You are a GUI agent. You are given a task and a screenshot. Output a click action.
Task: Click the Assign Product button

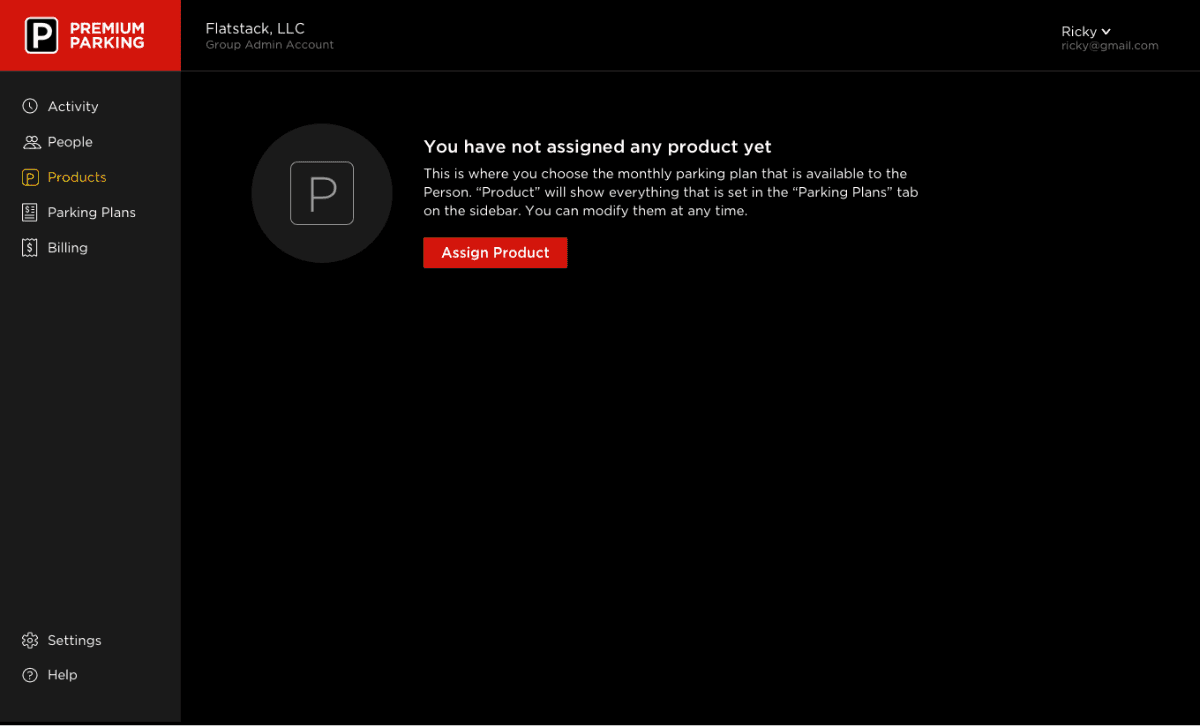pos(495,252)
